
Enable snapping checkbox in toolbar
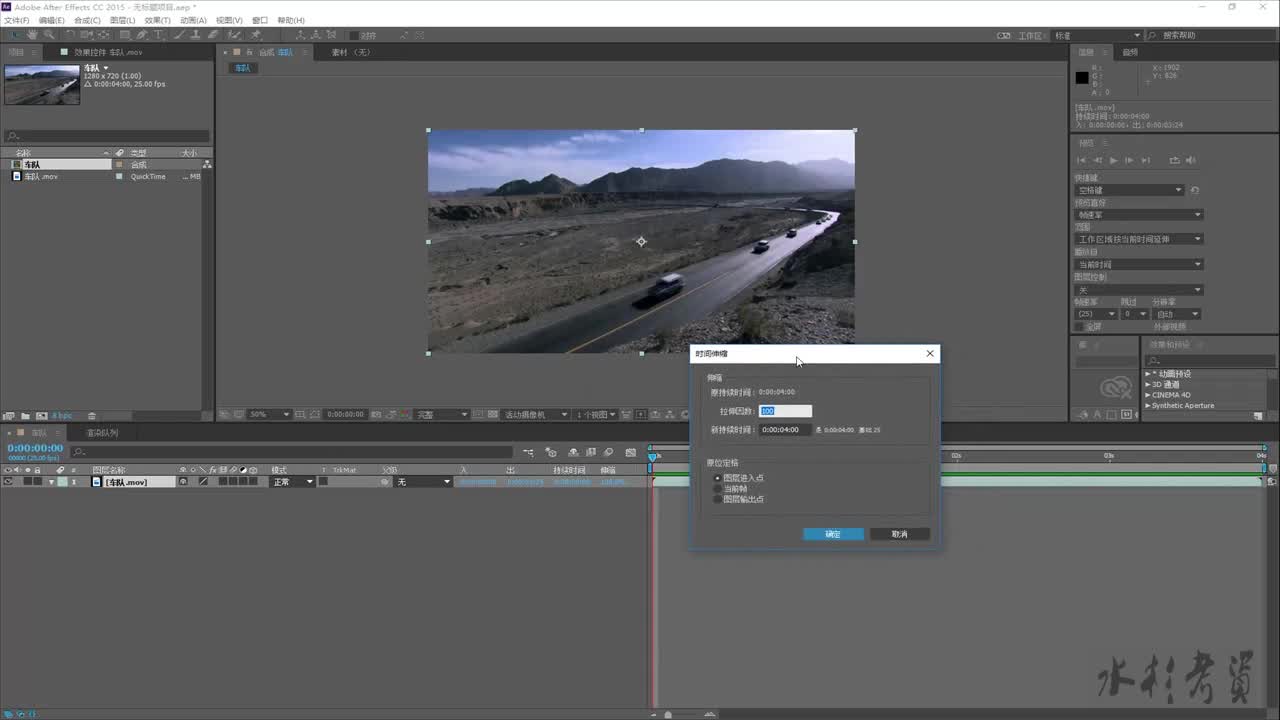(354, 36)
